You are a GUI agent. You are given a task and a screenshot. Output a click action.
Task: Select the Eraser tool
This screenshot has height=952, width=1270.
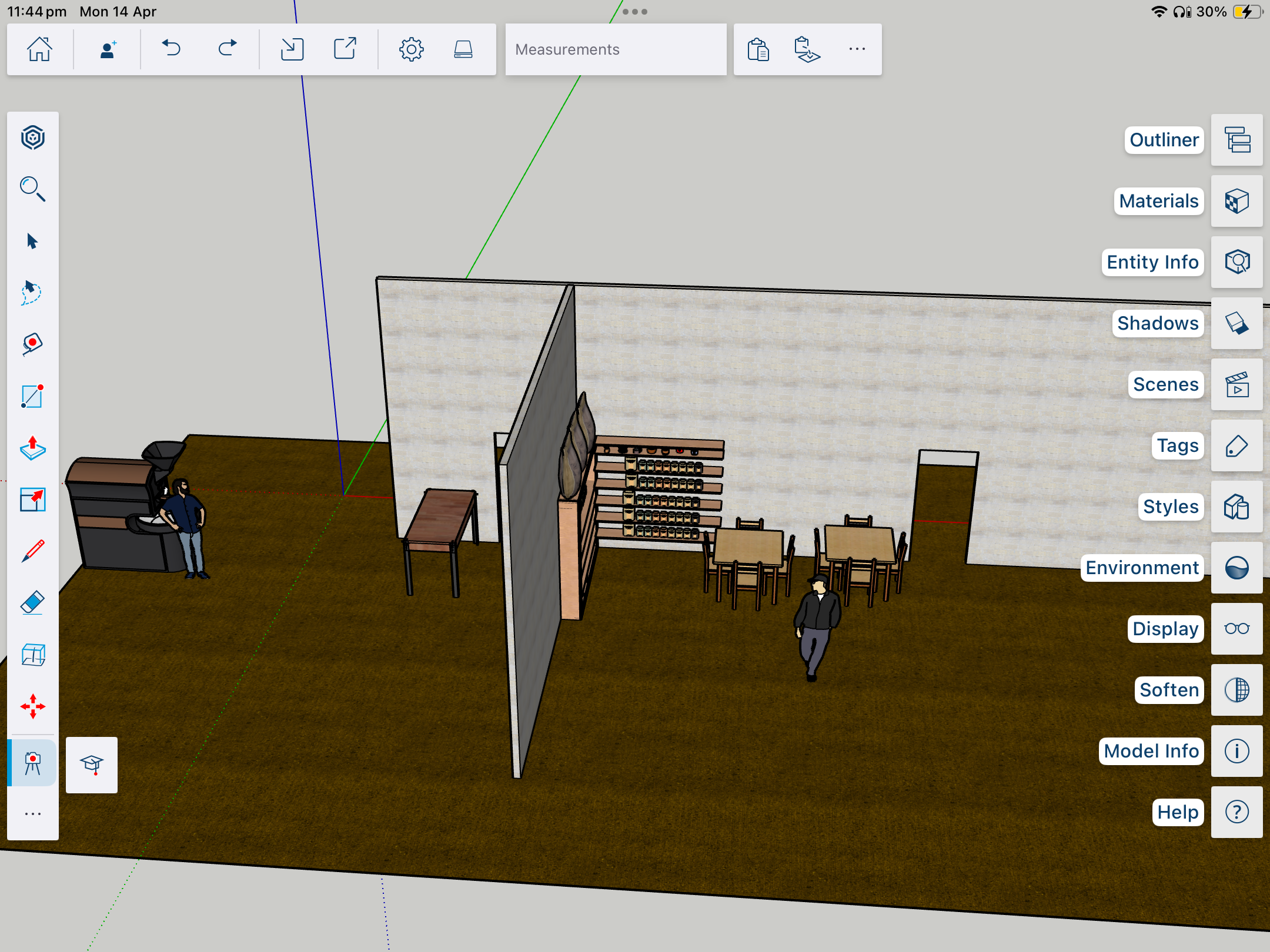tap(33, 603)
